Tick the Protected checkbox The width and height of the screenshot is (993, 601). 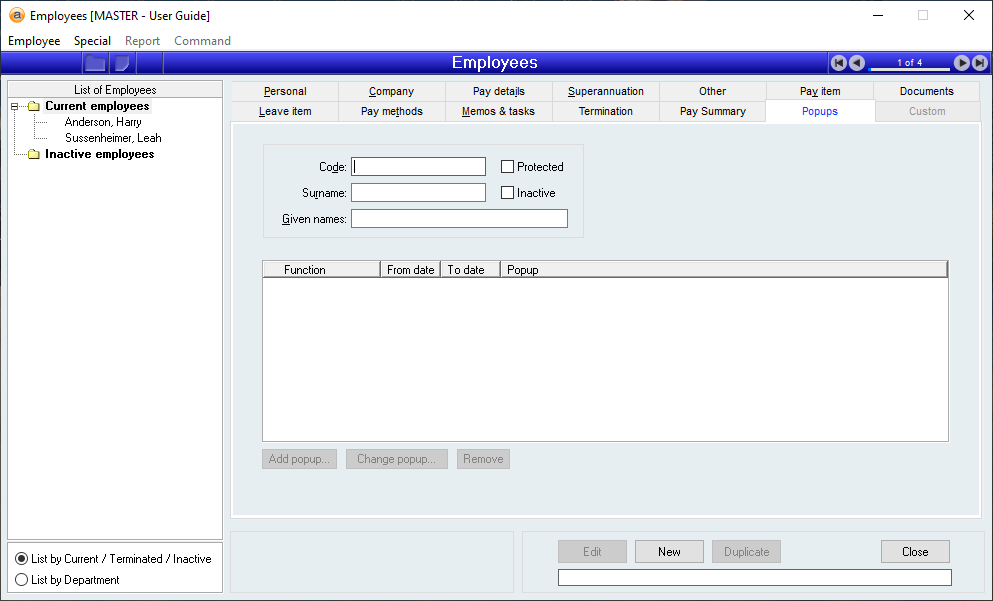508,167
